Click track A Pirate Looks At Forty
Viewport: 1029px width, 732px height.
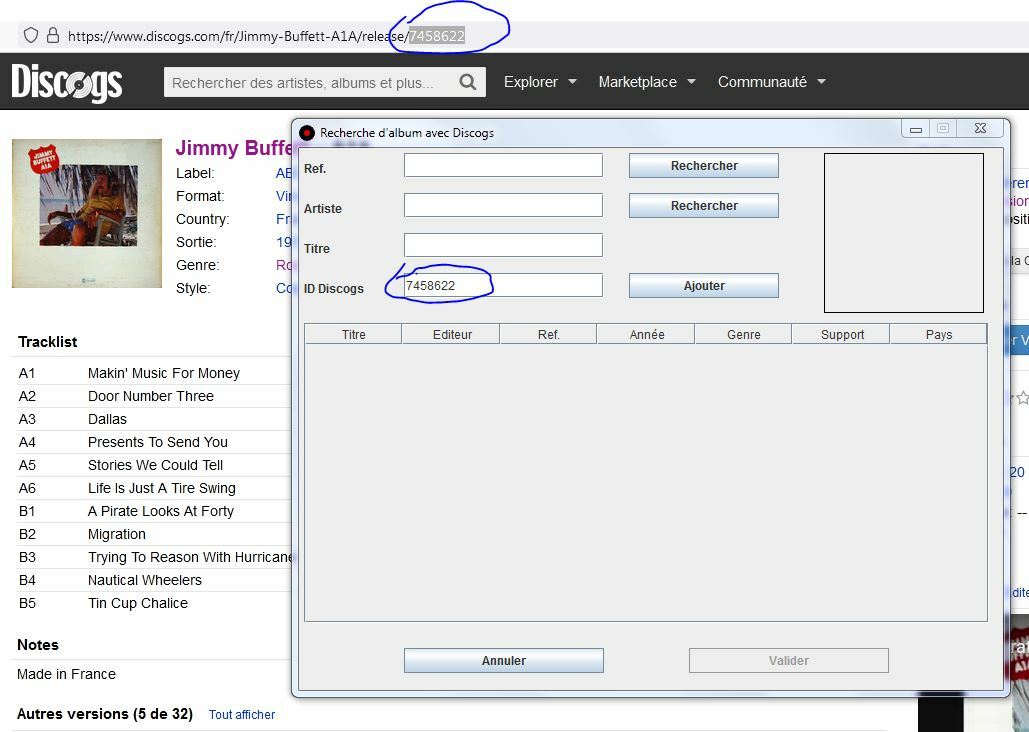(x=160, y=511)
